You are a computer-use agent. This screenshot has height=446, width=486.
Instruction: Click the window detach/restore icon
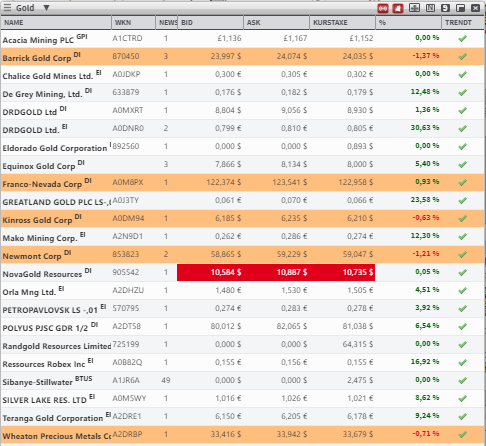click(460, 8)
